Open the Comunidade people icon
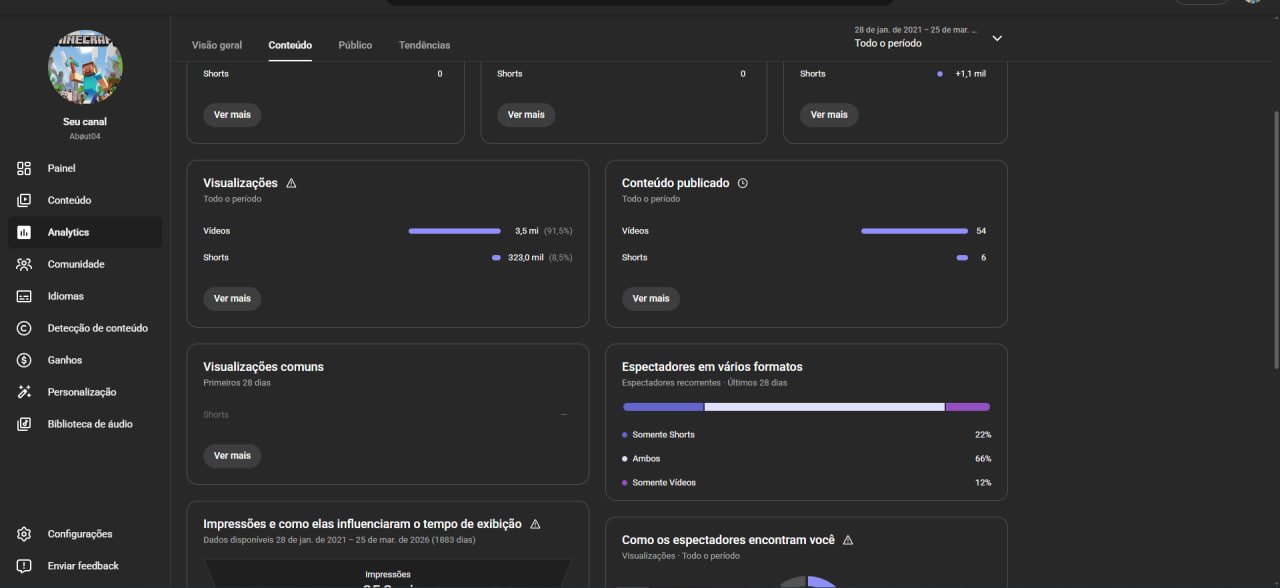1280x588 pixels. [24, 264]
